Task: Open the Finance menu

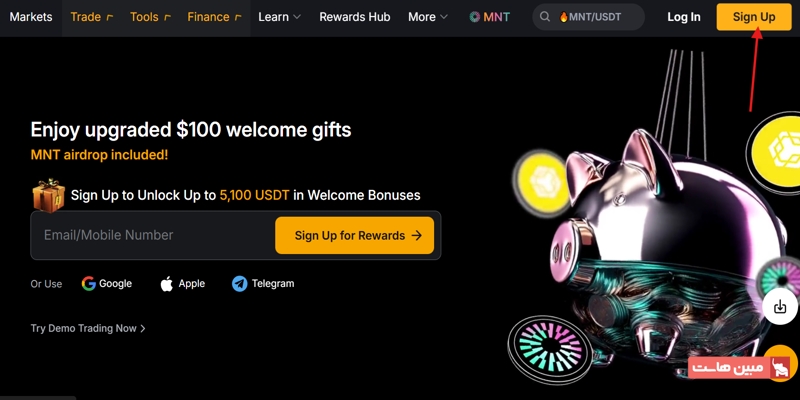Action: [x=214, y=17]
